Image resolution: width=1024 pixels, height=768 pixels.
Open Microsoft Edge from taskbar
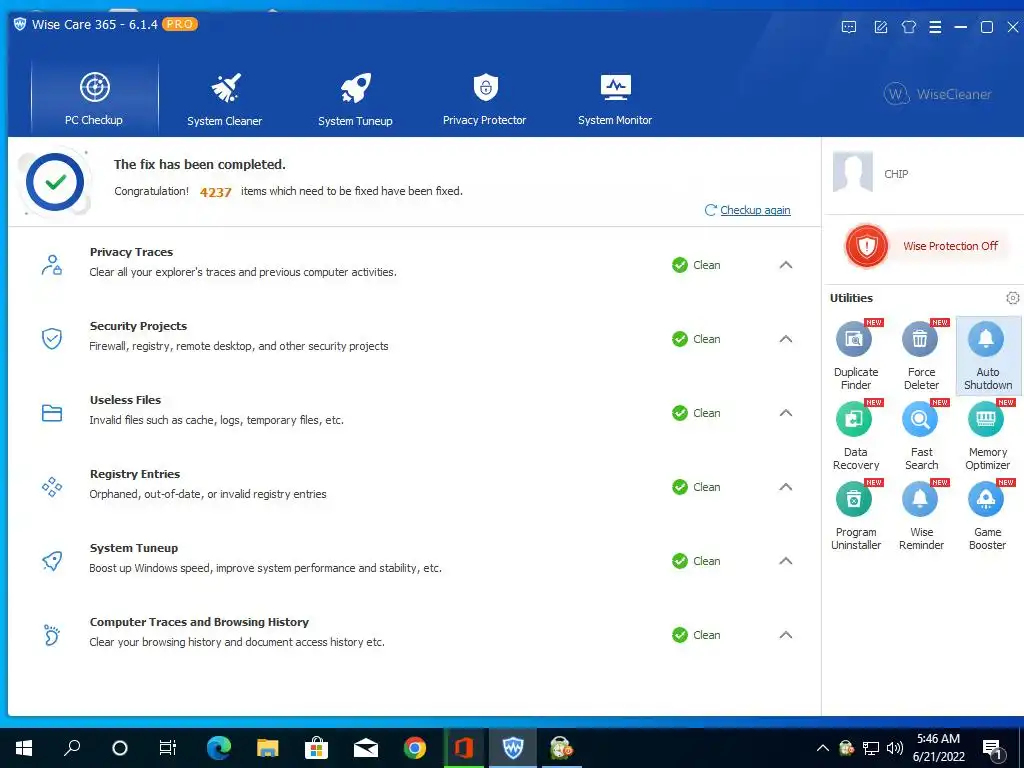pyautogui.click(x=219, y=748)
